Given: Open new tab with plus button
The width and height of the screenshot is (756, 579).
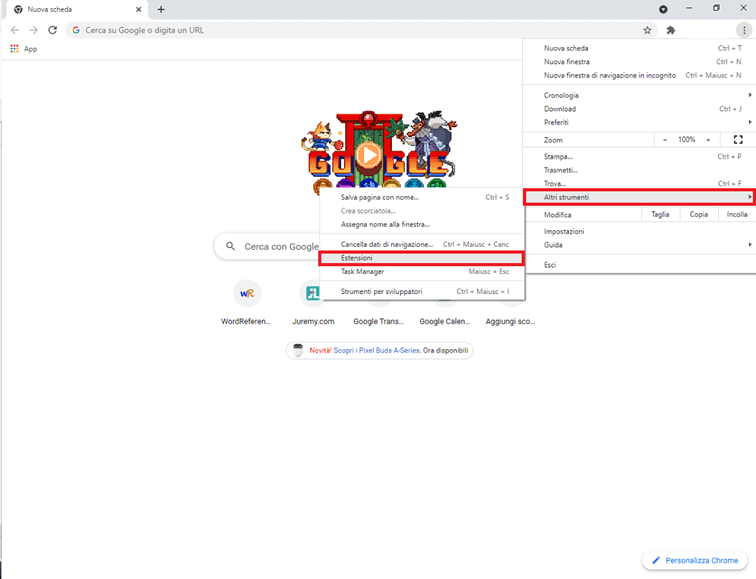Looking at the screenshot, I should (x=161, y=9).
